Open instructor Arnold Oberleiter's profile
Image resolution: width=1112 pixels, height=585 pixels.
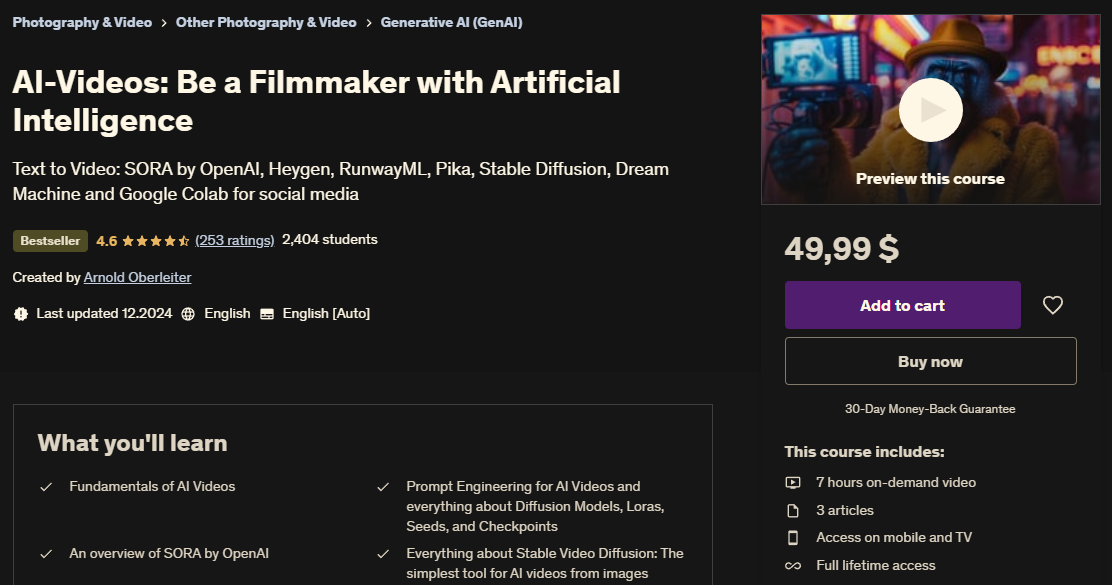pos(137,277)
